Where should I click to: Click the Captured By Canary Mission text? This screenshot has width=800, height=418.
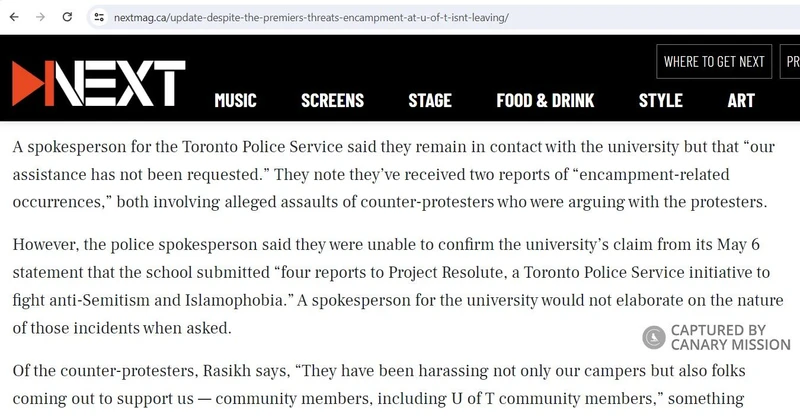tap(730, 337)
